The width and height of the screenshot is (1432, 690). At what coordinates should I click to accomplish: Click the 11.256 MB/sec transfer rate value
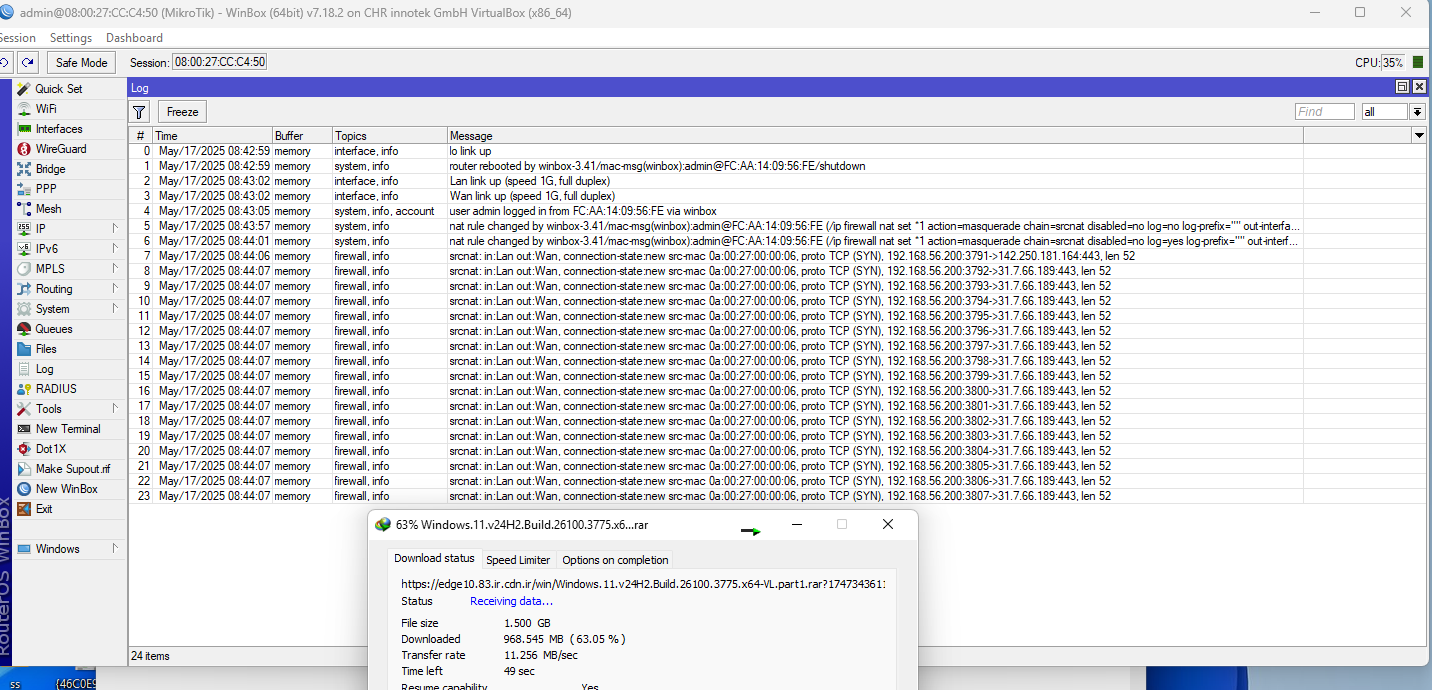(x=541, y=655)
